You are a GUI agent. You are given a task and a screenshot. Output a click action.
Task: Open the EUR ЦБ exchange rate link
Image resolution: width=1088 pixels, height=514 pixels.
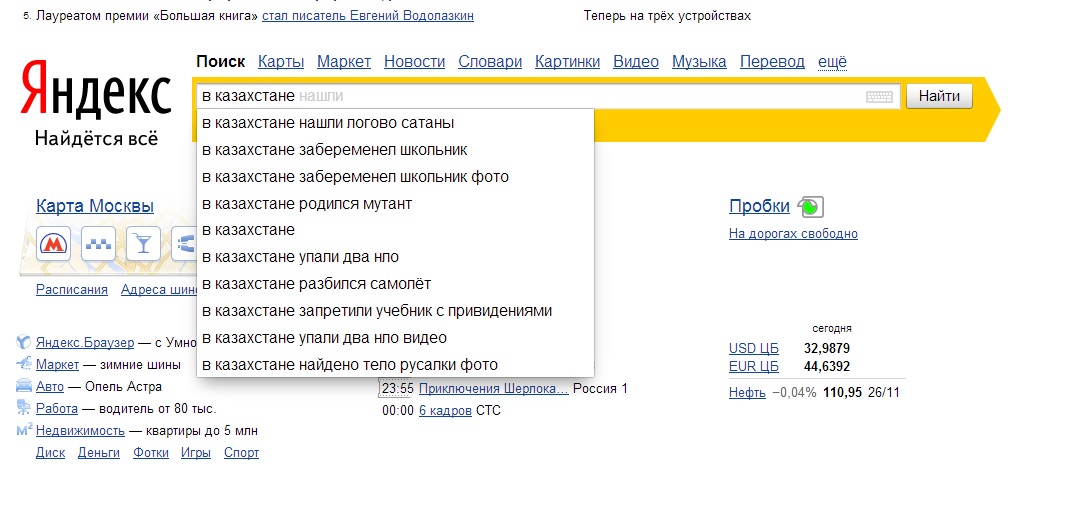coord(754,366)
